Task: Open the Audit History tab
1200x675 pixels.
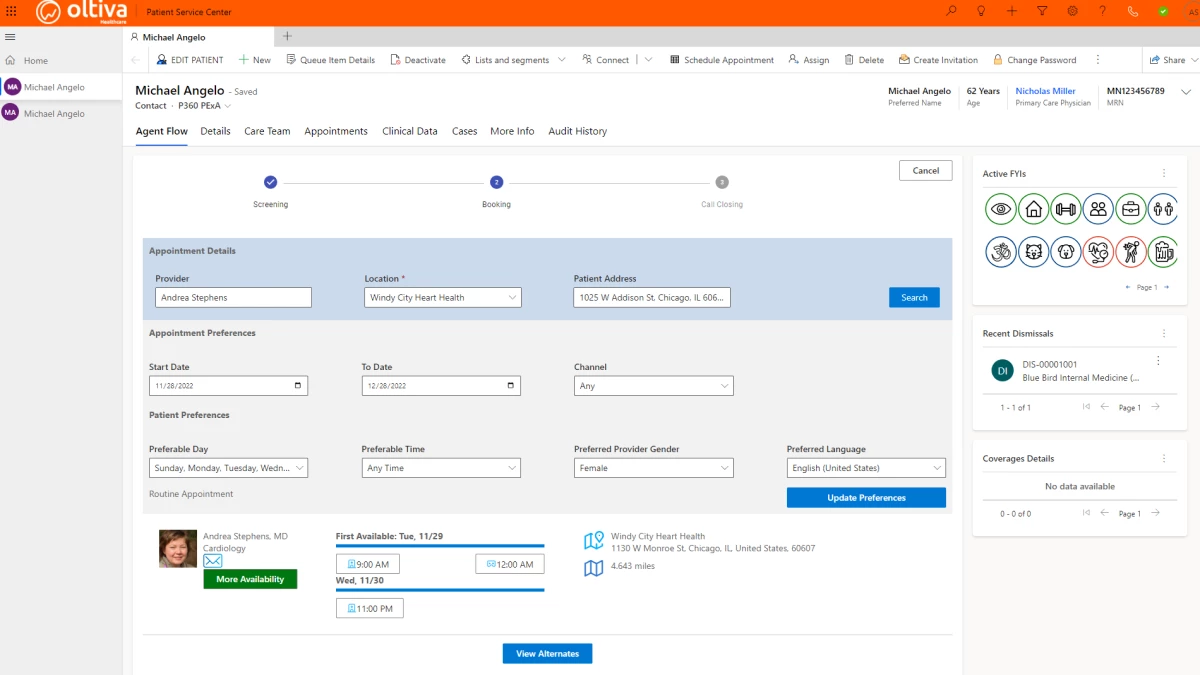Action: tap(577, 131)
